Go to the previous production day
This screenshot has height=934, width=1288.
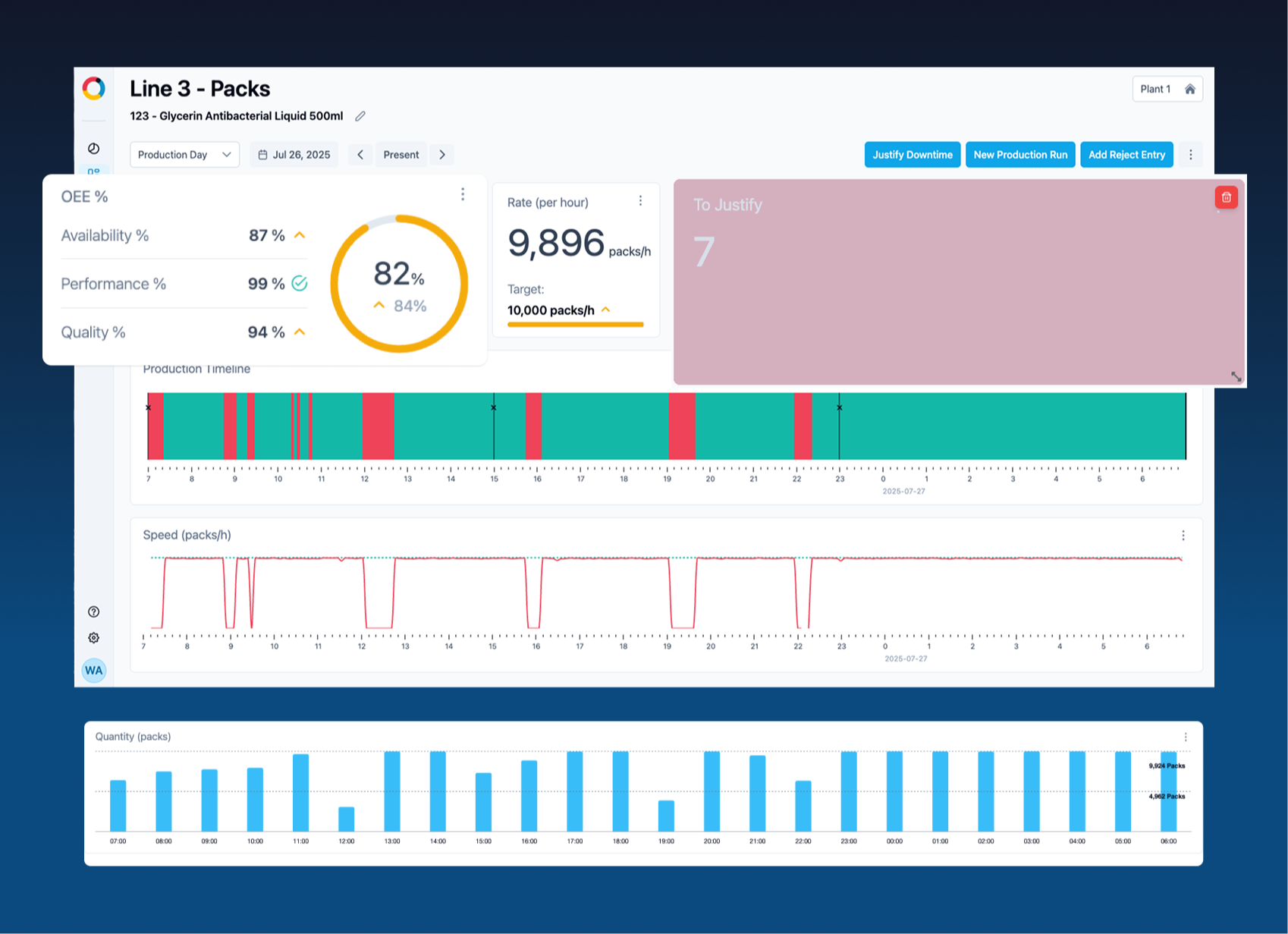360,155
